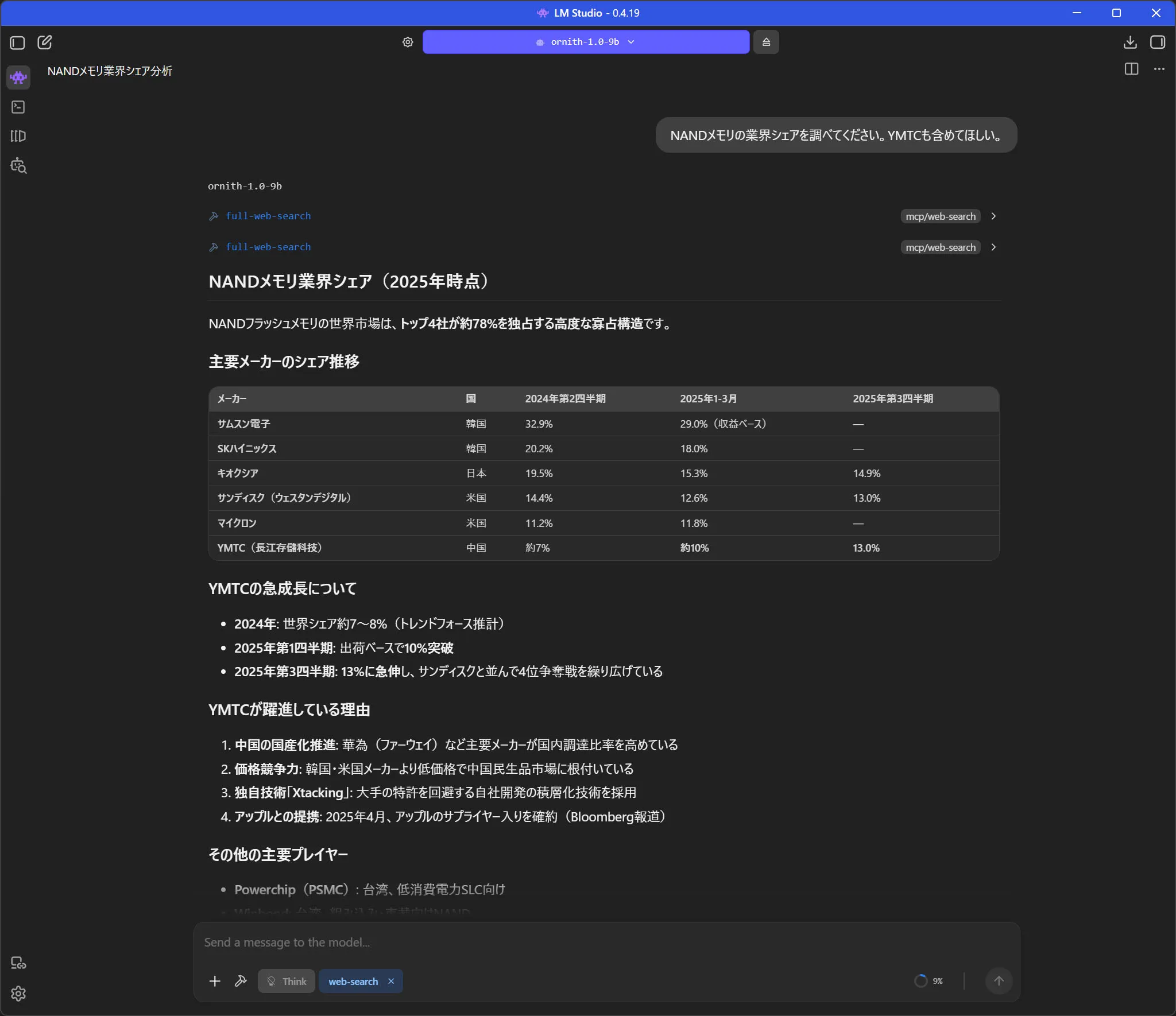Viewport: 1176px width, 1016px height.
Task: Toggle the left sidebar panel icon
Action: pos(17,42)
